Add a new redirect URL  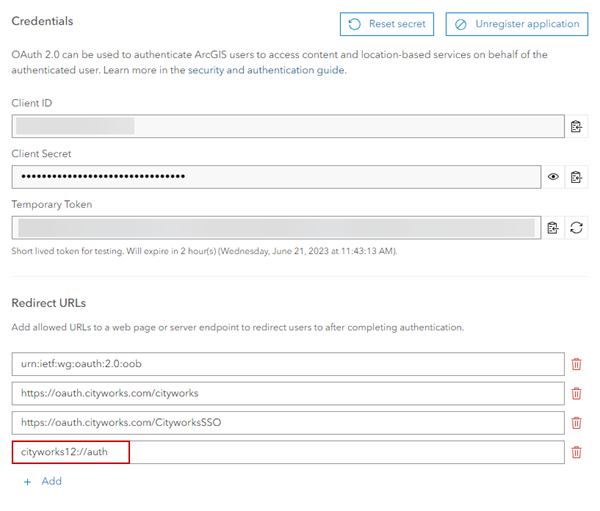(42, 481)
